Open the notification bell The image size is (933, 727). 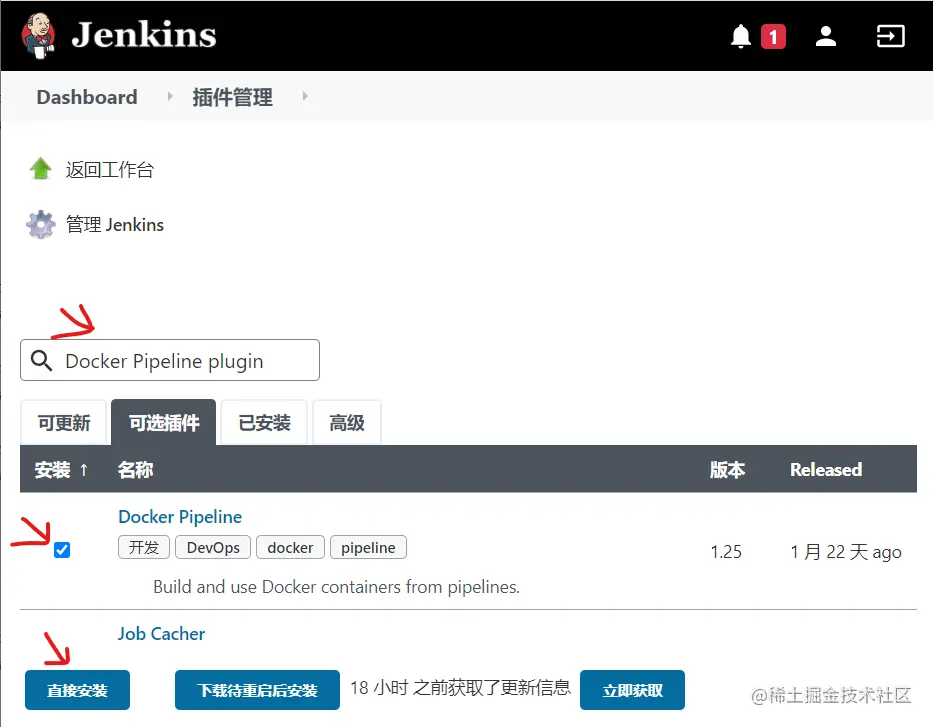740,36
